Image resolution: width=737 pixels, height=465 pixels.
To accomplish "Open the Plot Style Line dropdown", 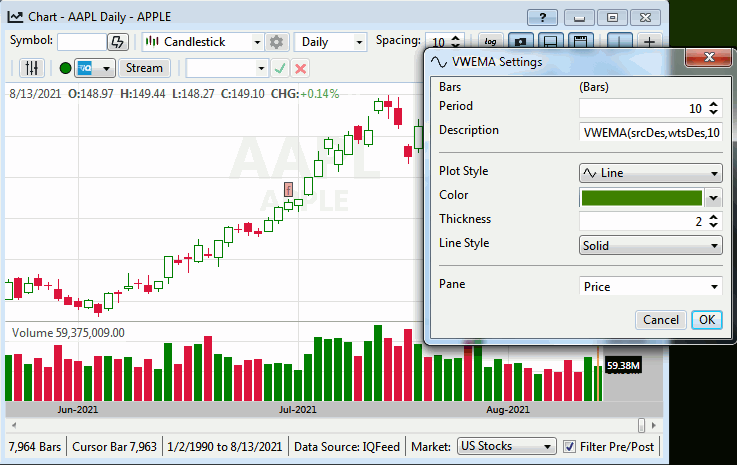I will tap(651, 173).
